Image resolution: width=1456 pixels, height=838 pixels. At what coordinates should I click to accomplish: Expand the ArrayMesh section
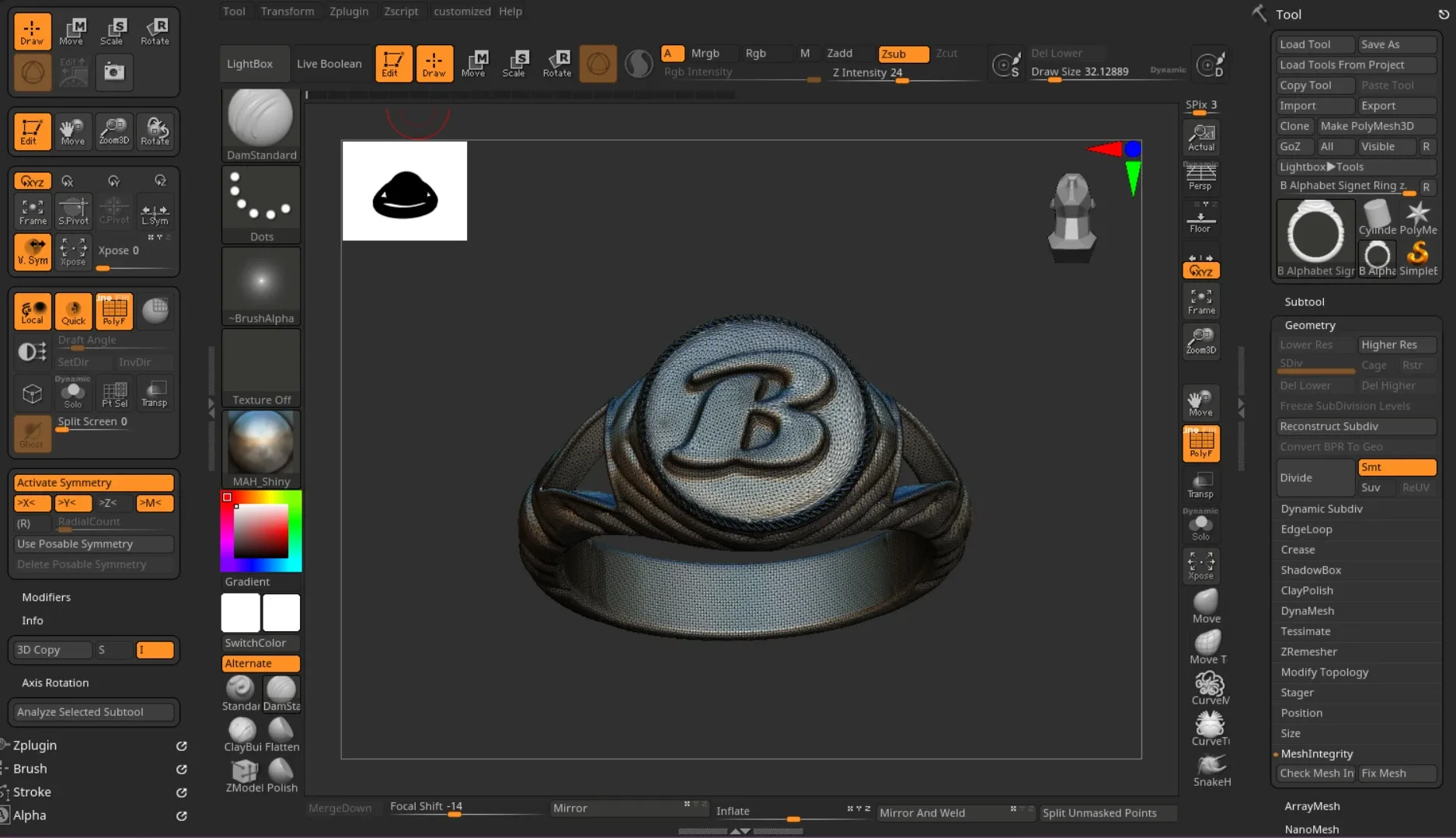point(1311,806)
